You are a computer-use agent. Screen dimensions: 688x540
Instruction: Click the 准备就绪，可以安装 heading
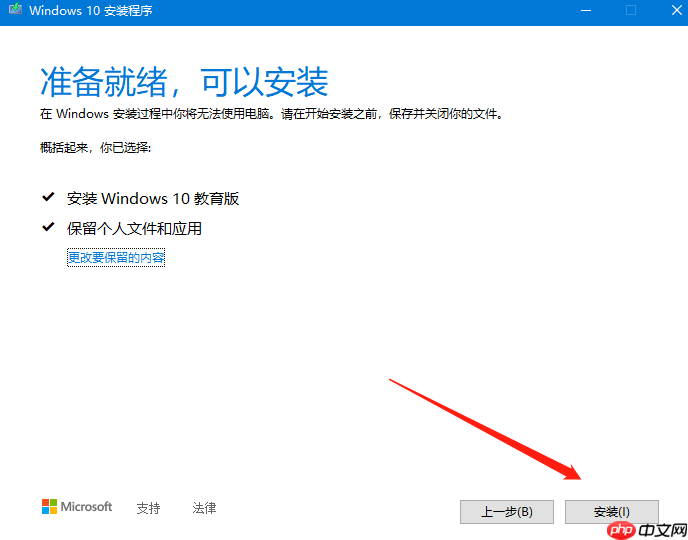click(x=184, y=82)
